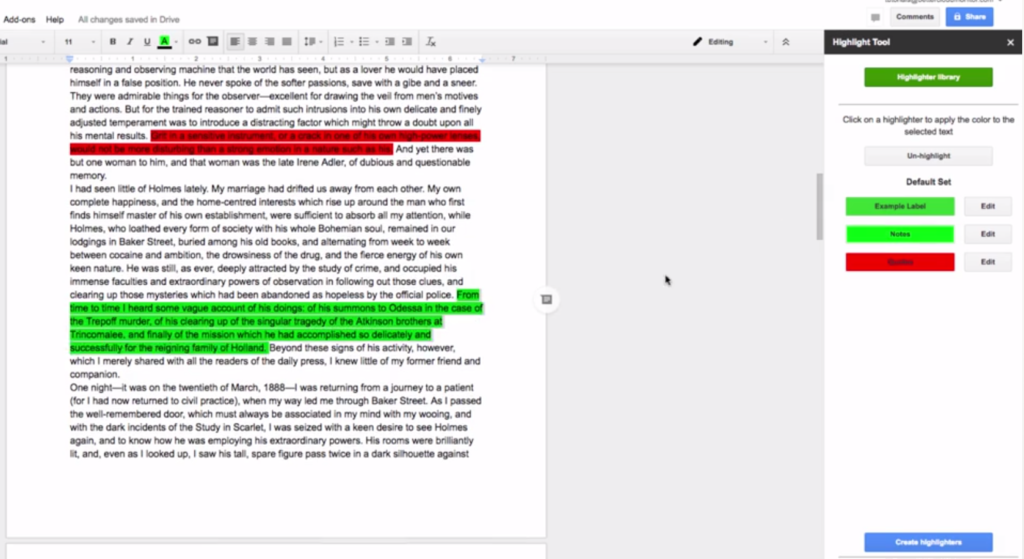Click the Un-highlight button
The height and width of the screenshot is (559, 1024).
click(928, 155)
